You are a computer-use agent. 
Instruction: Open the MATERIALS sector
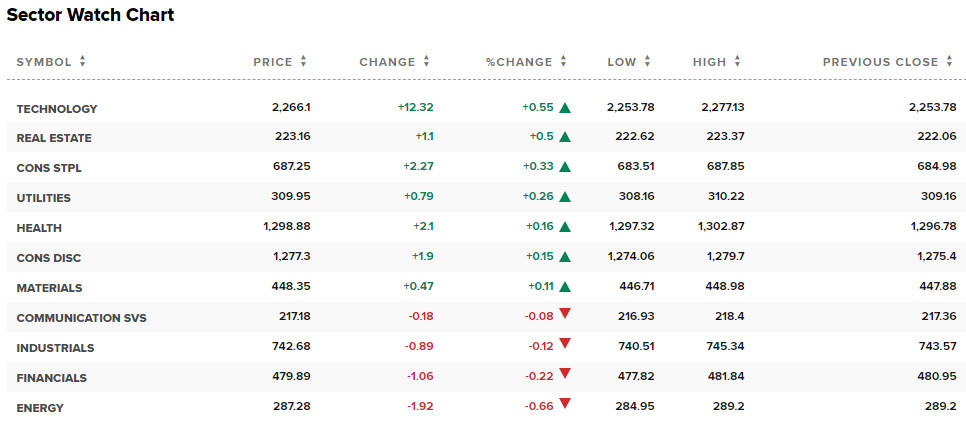pos(49,288)
